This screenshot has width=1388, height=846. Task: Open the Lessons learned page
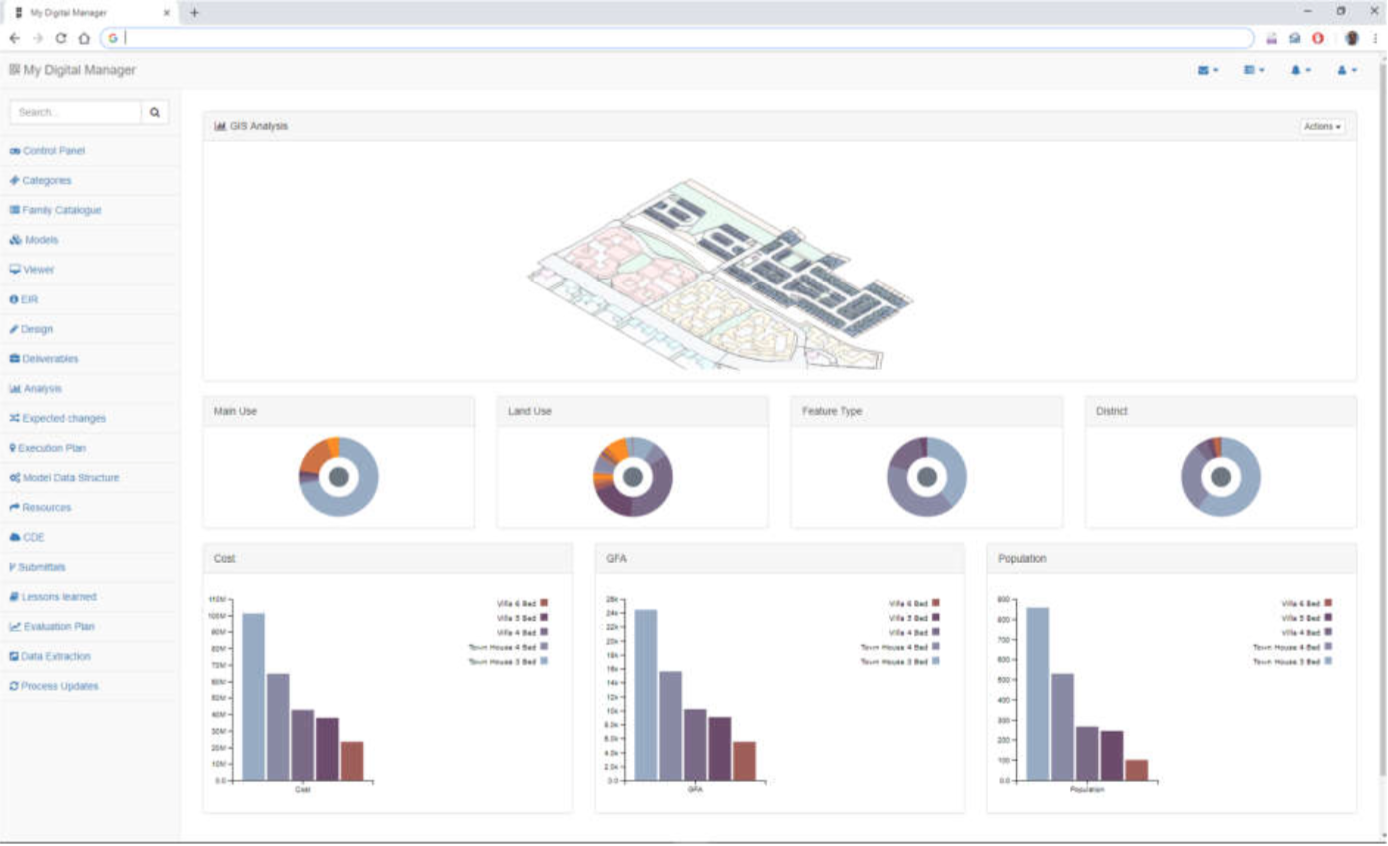(x=62, y=596)
